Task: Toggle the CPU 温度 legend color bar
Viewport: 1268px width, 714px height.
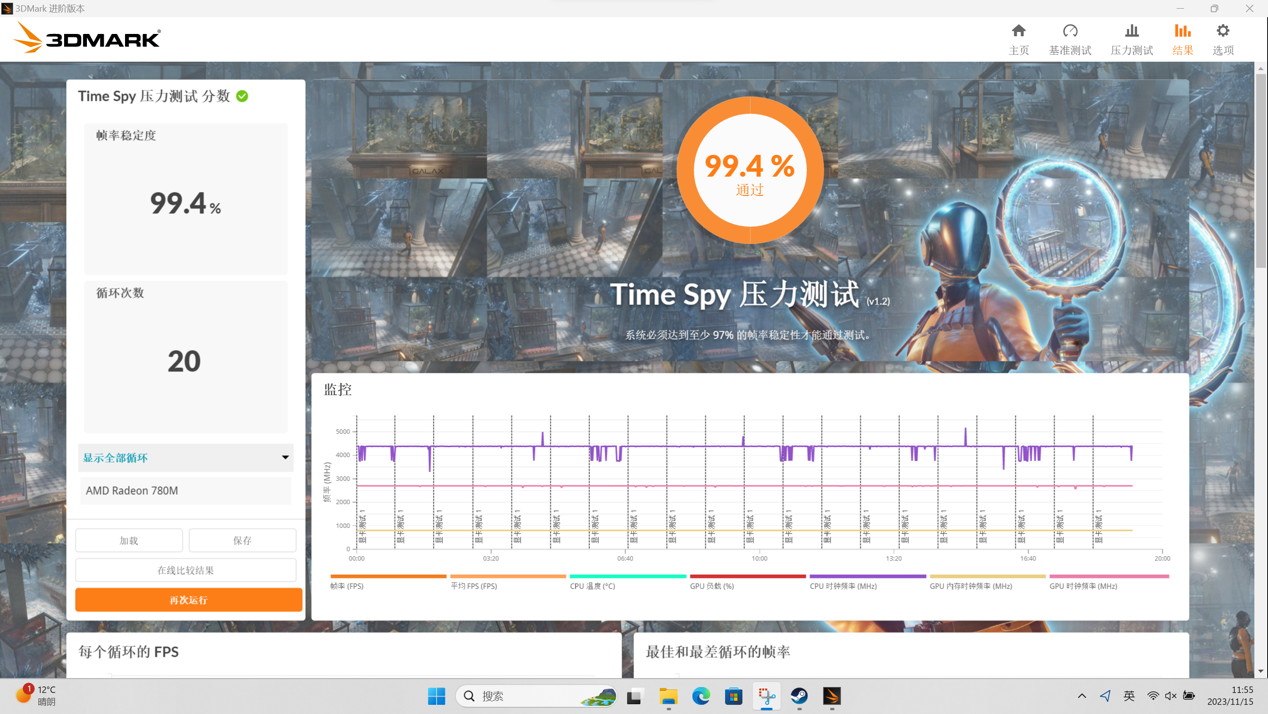Action: click(x=628, y=576)
